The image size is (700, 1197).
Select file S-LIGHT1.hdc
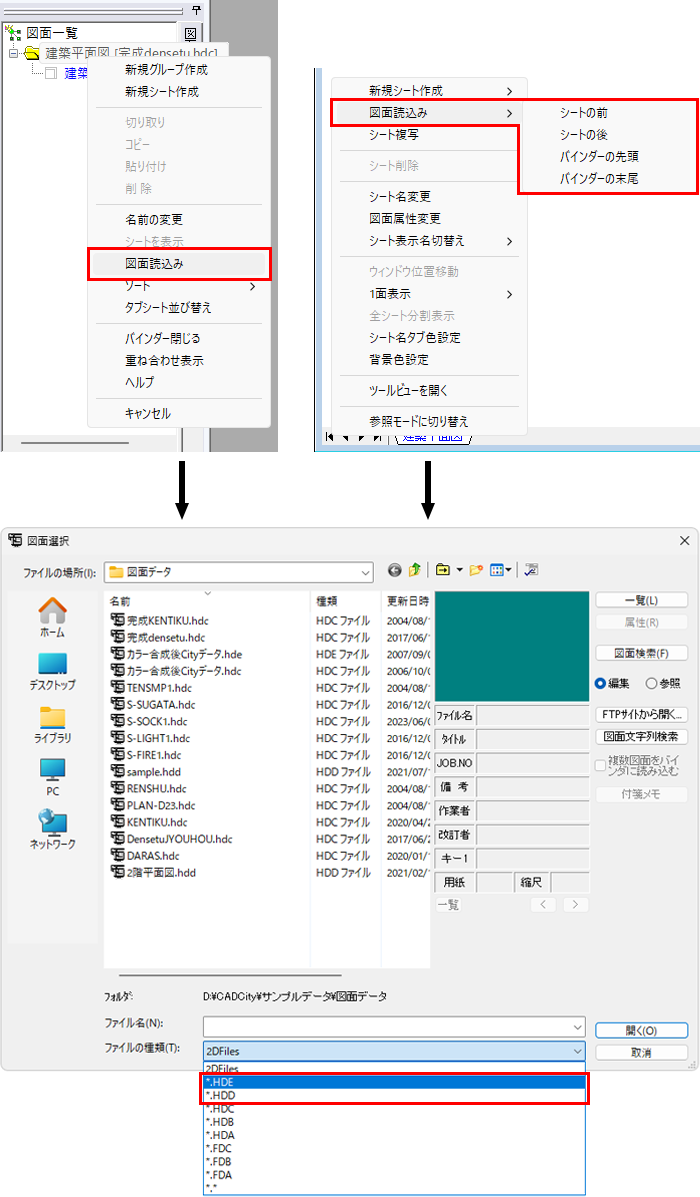(158, 738)
